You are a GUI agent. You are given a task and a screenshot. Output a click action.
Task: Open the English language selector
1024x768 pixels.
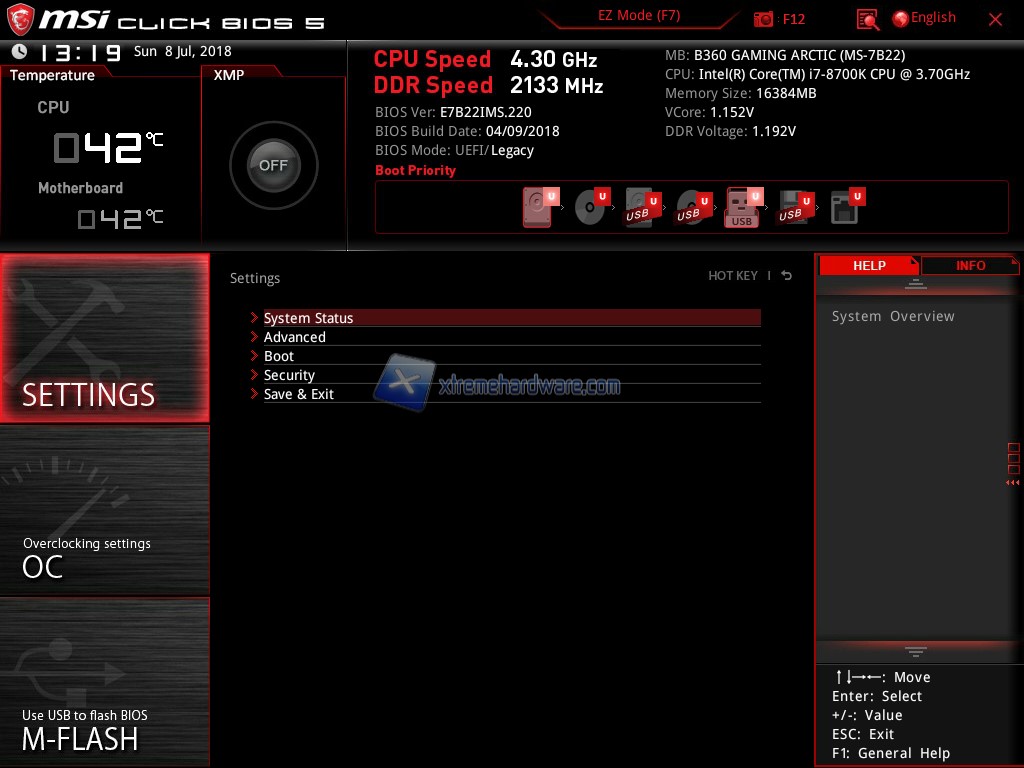(x=924, y=18)
